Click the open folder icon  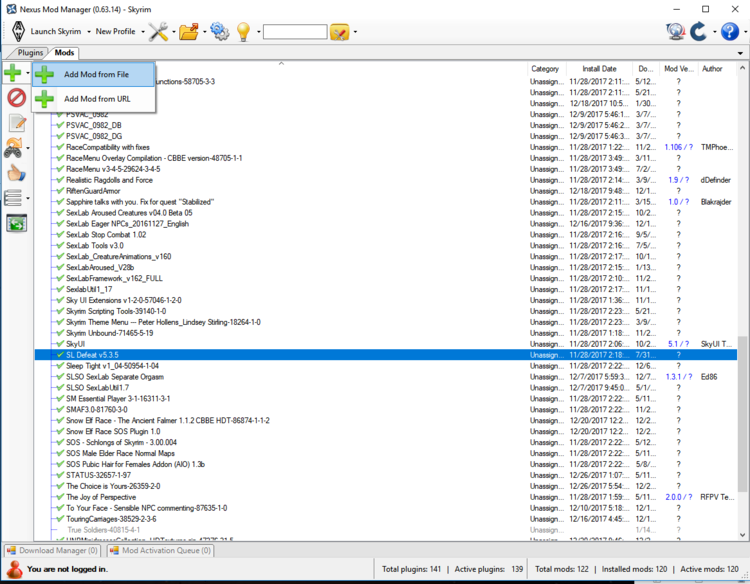188,32
